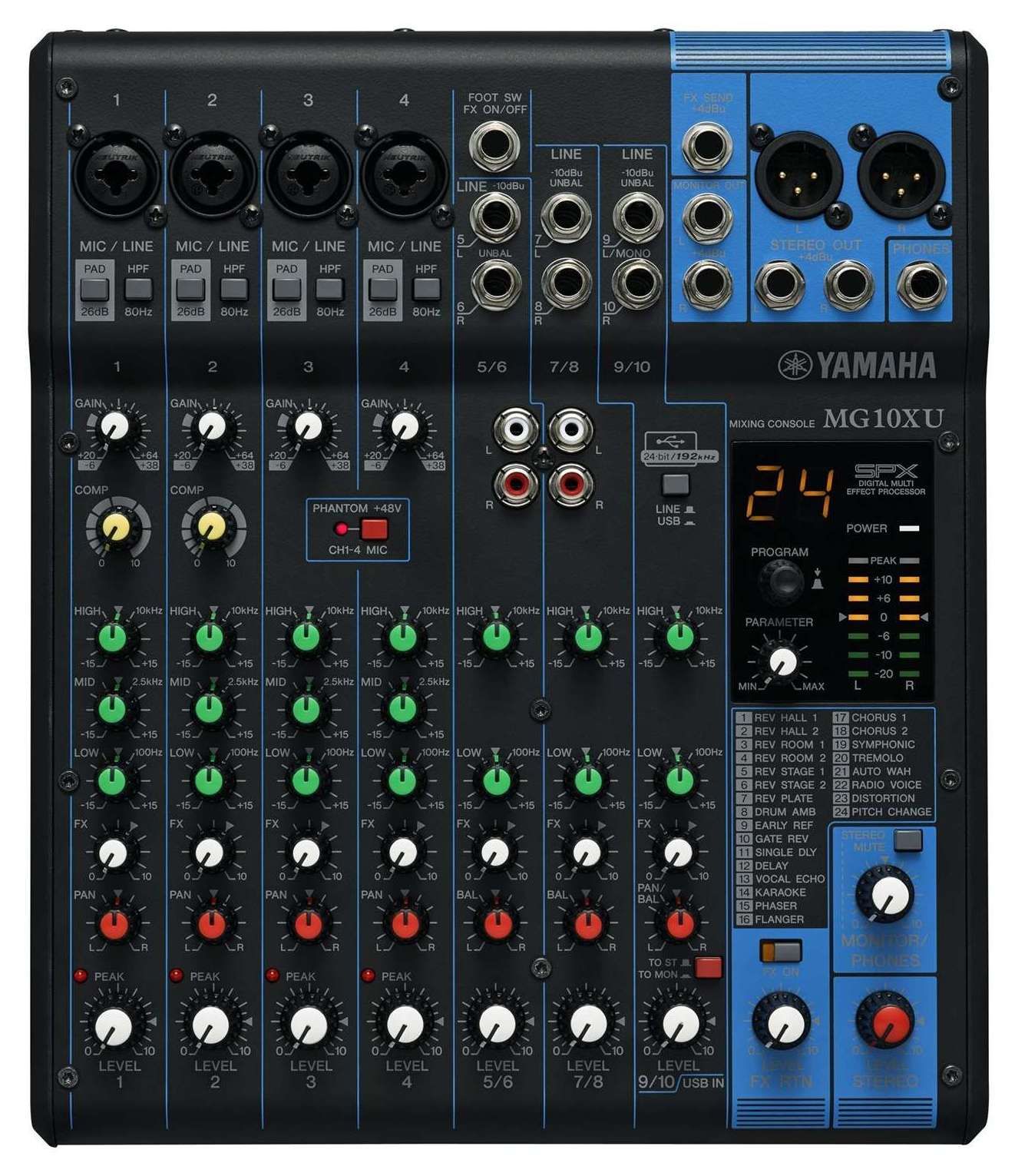Click the channel 1 LEVEL knob
1015x1176 pixels.
coord(115,1024)
